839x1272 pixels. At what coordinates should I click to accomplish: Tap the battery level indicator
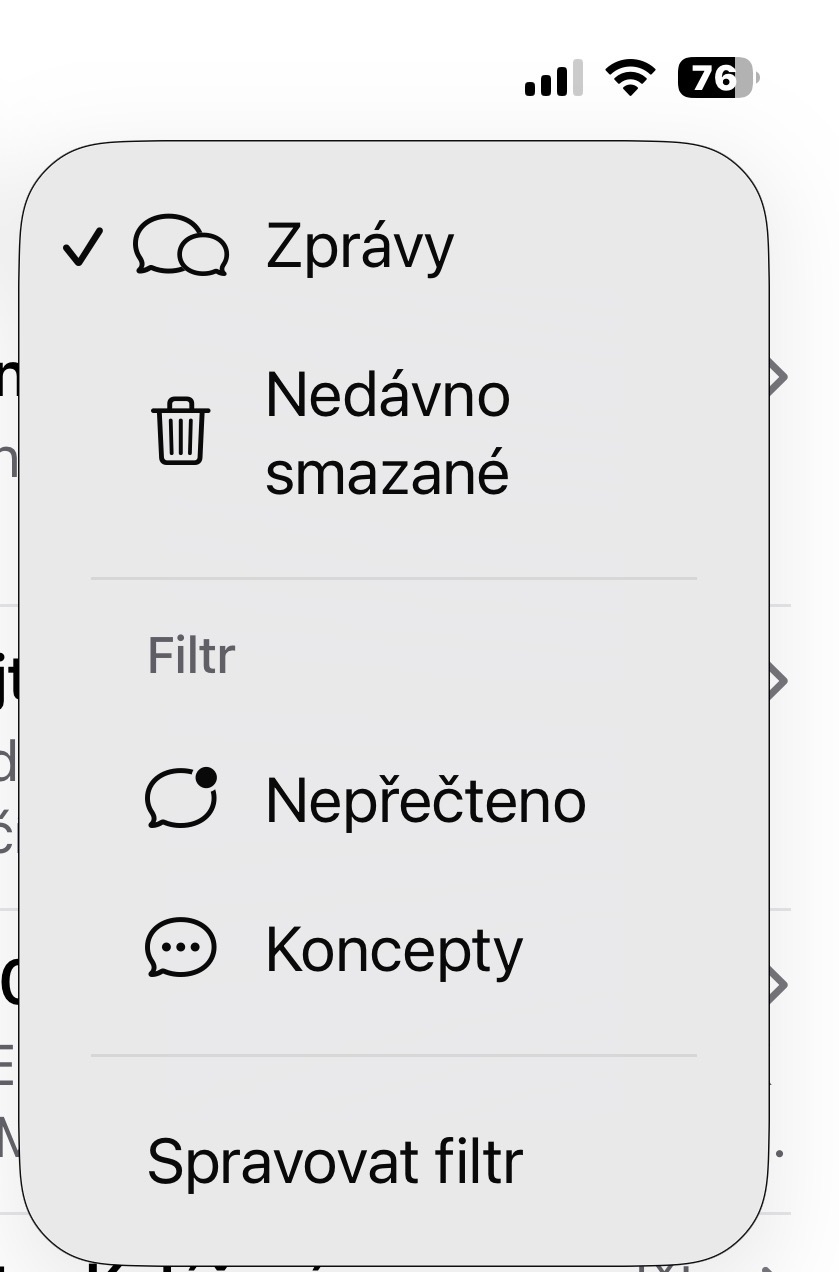(x=718, y=77)
